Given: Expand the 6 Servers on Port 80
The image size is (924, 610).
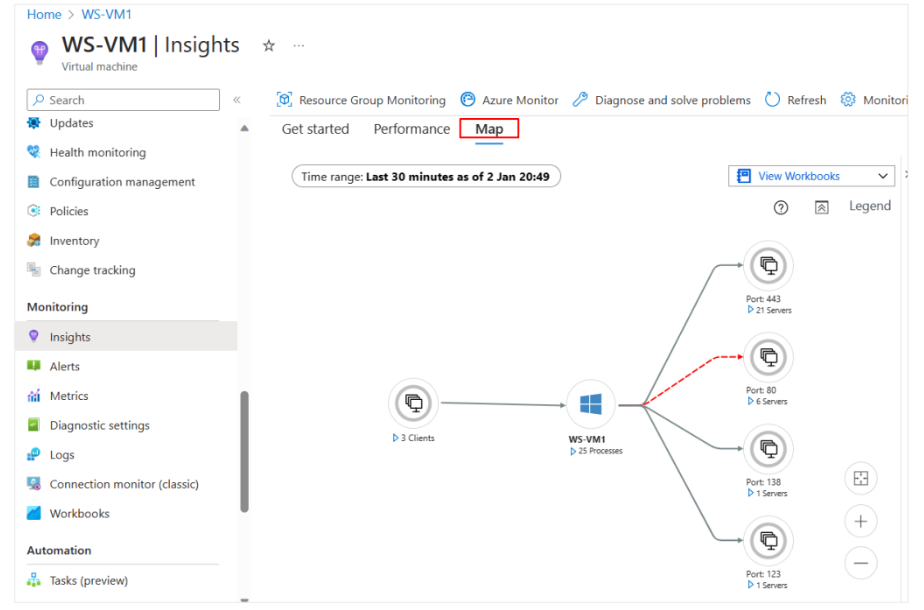Looking at the screenshot, I should point(767,401).
